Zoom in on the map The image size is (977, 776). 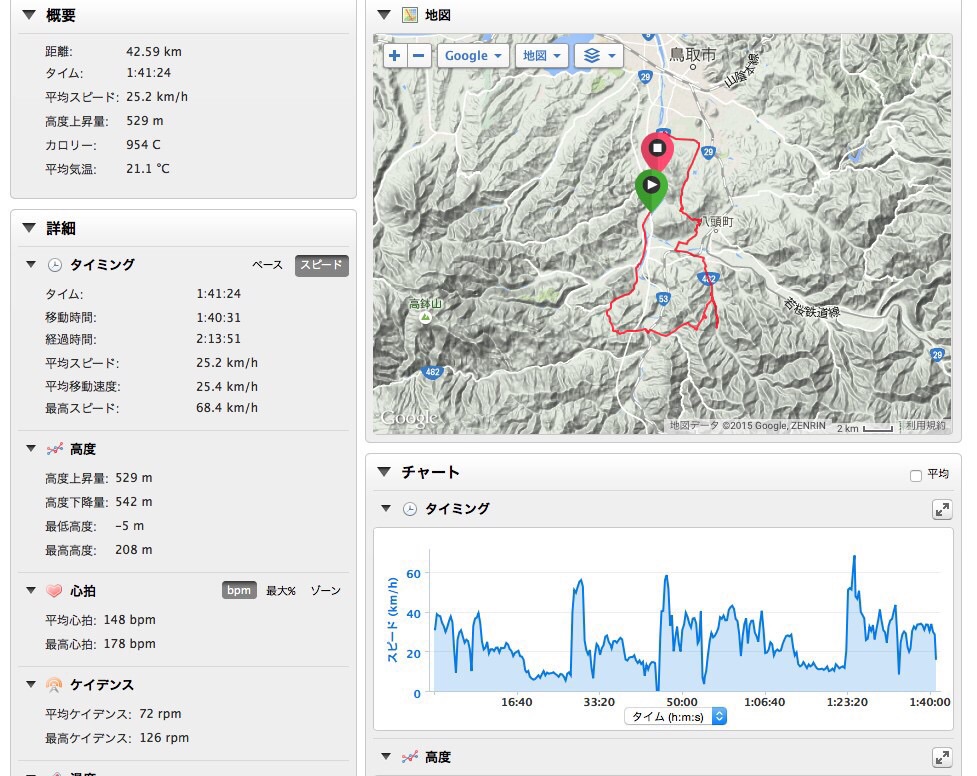pyautogui.click(x=394, y=56)
